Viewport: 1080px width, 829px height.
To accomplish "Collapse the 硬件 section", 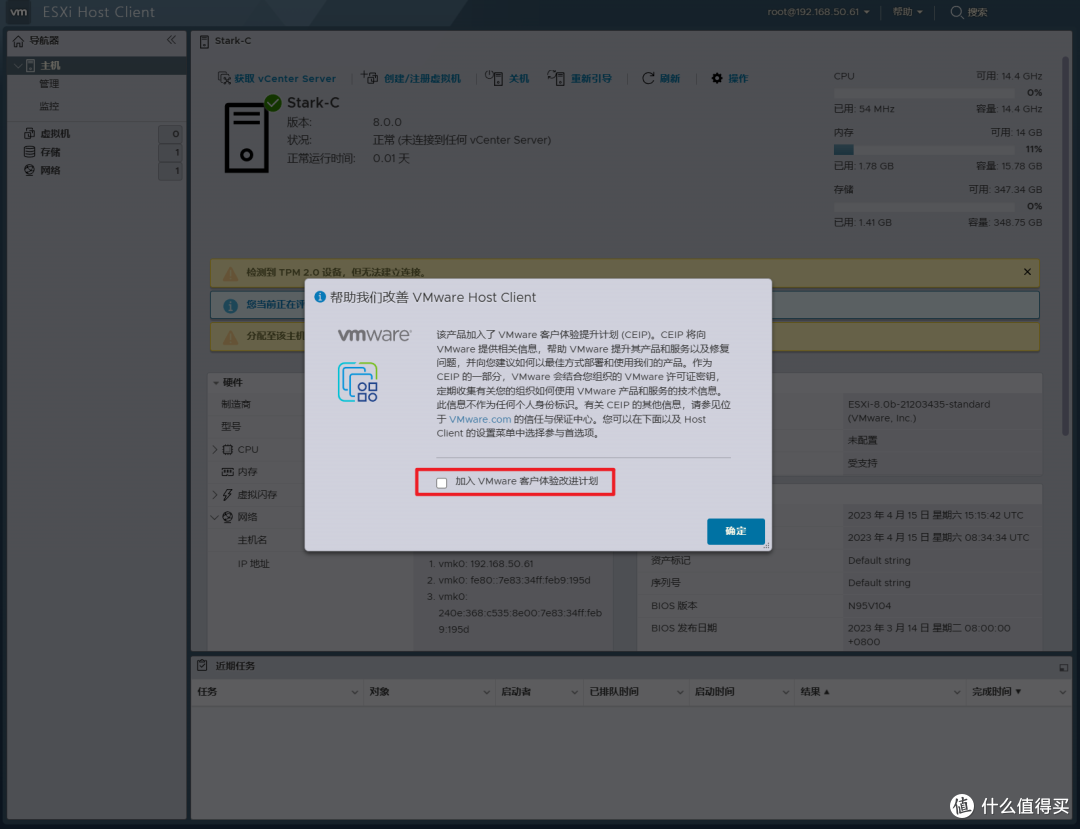I will pos(216,382).
